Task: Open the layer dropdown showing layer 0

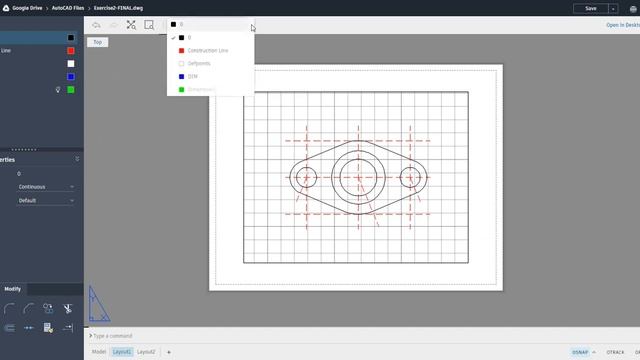Action: (211, 24)
